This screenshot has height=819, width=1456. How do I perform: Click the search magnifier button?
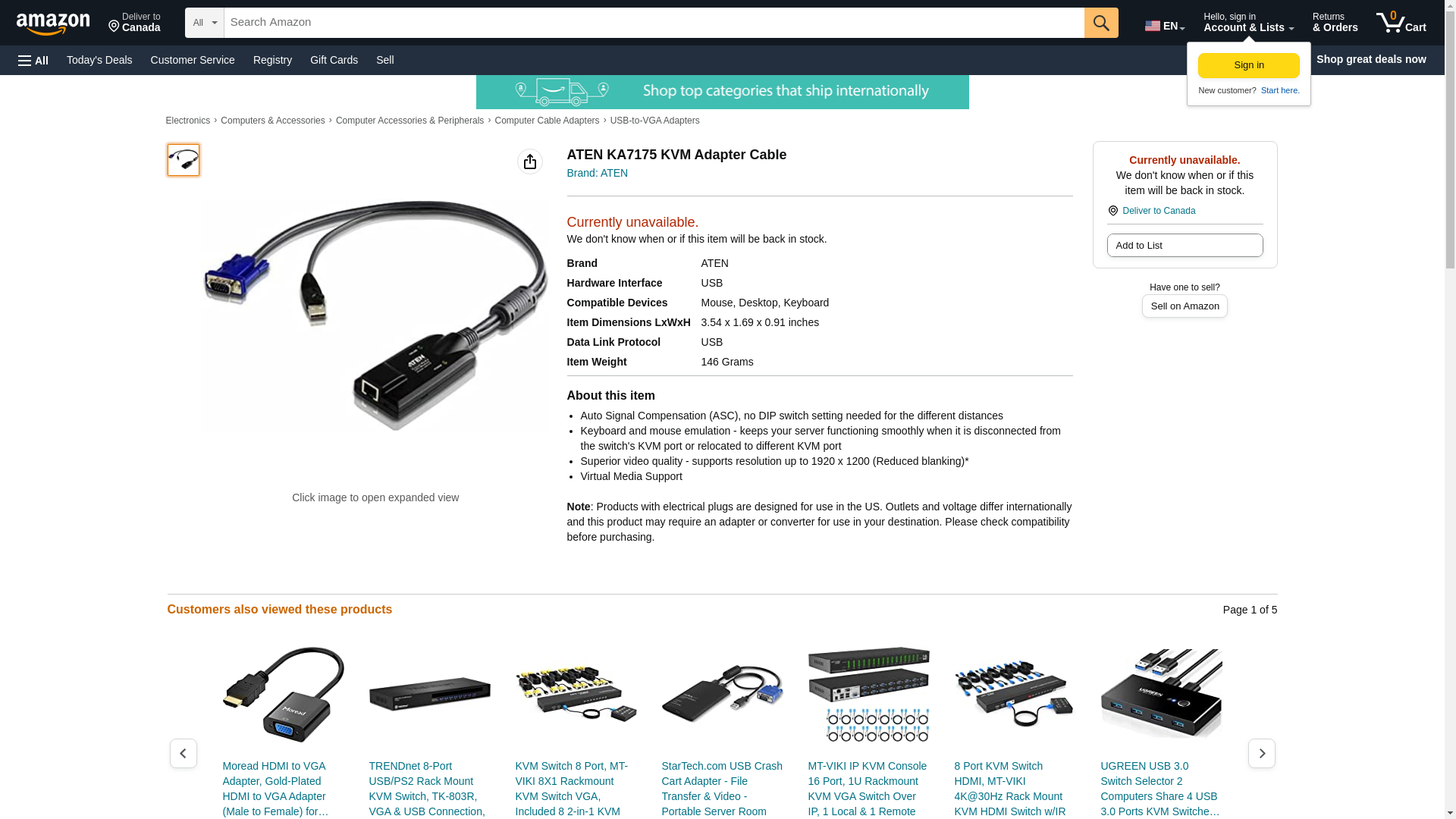click(x=1101, y=23)
